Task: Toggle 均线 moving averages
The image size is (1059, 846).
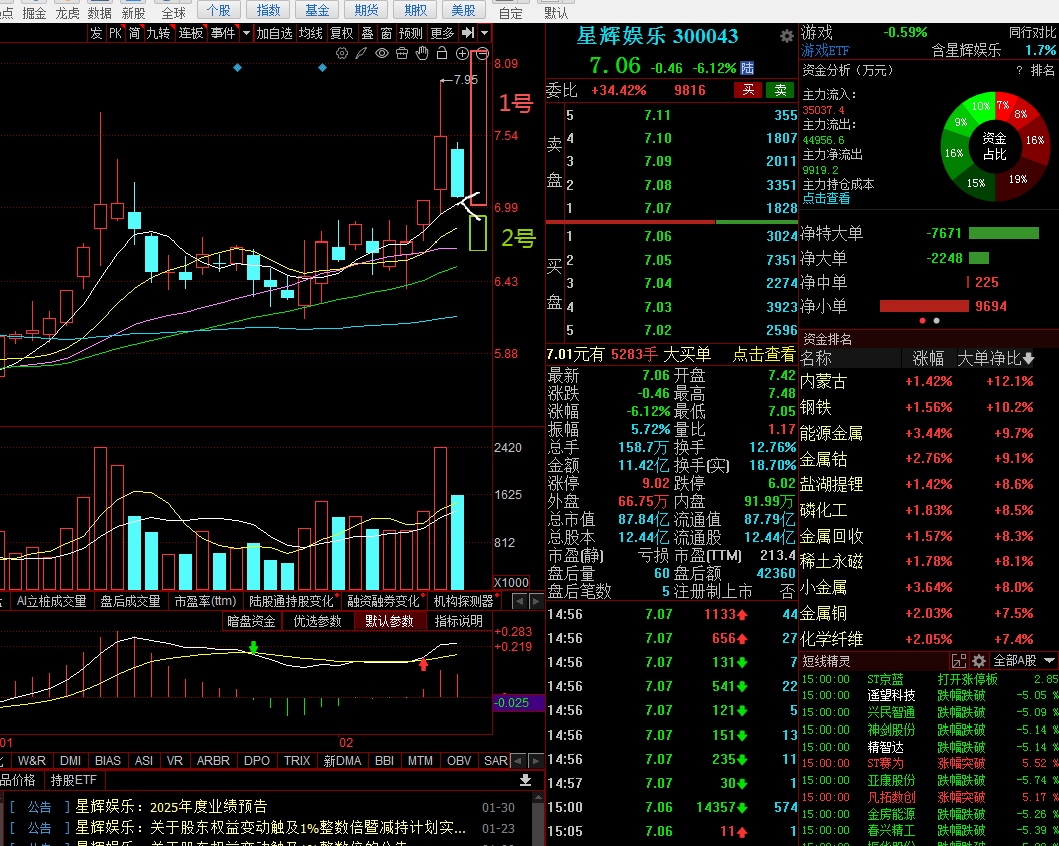Action: (x=311, y=33)
